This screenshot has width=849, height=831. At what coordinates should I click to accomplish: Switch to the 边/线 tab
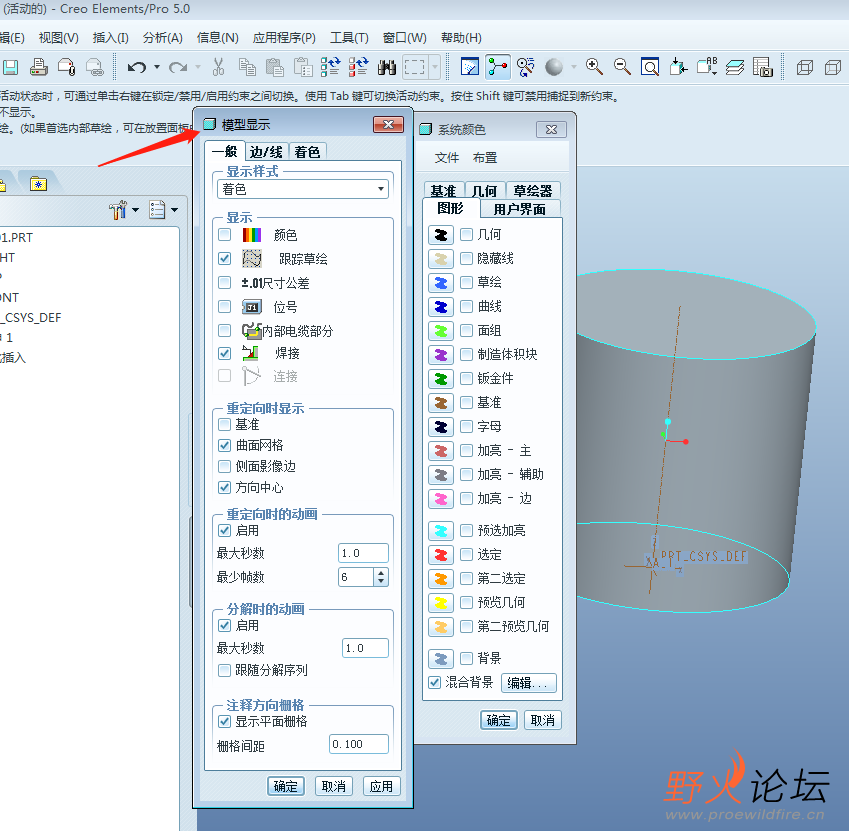266,152
